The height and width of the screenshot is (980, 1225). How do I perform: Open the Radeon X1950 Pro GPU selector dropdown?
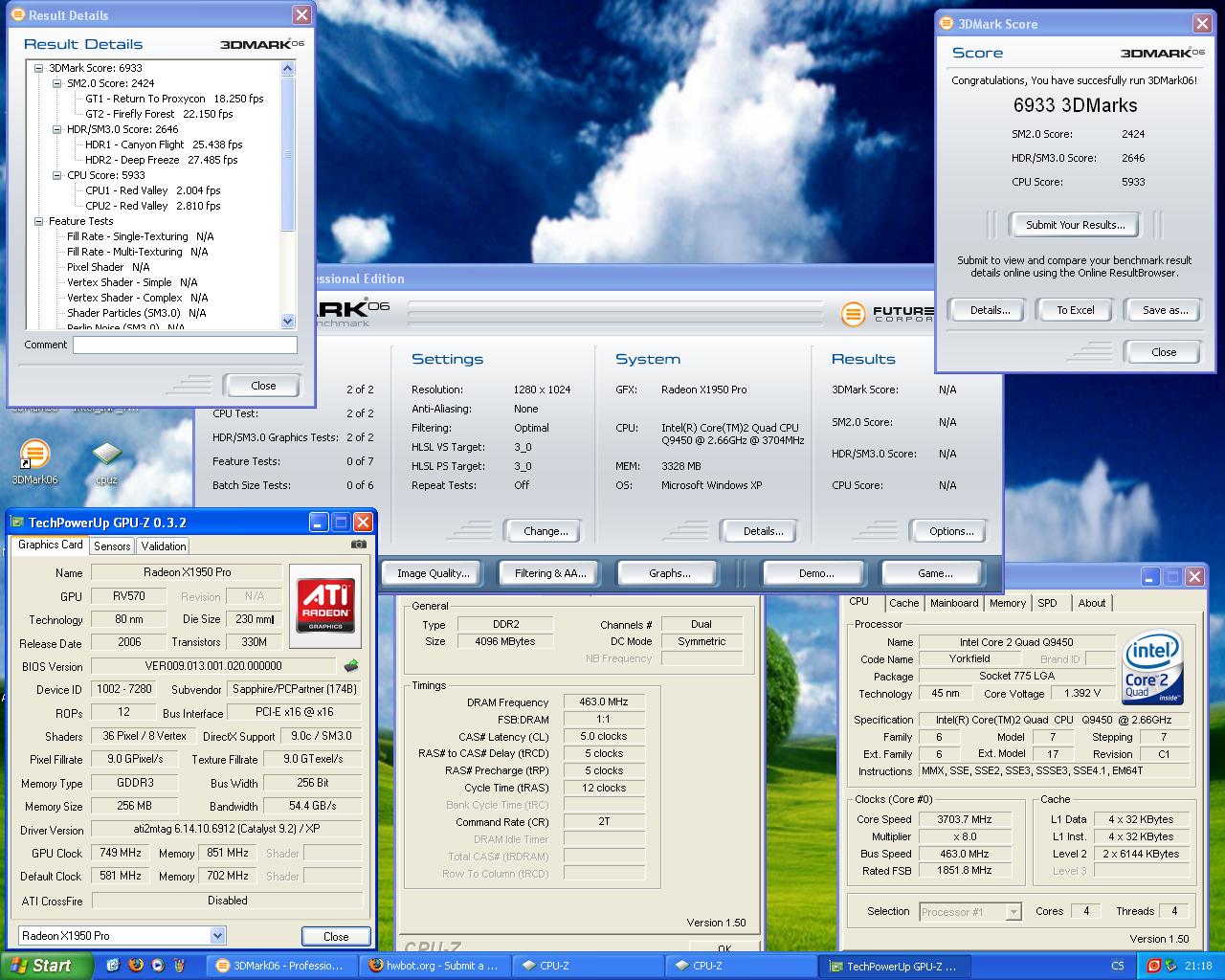pos(217,935)
